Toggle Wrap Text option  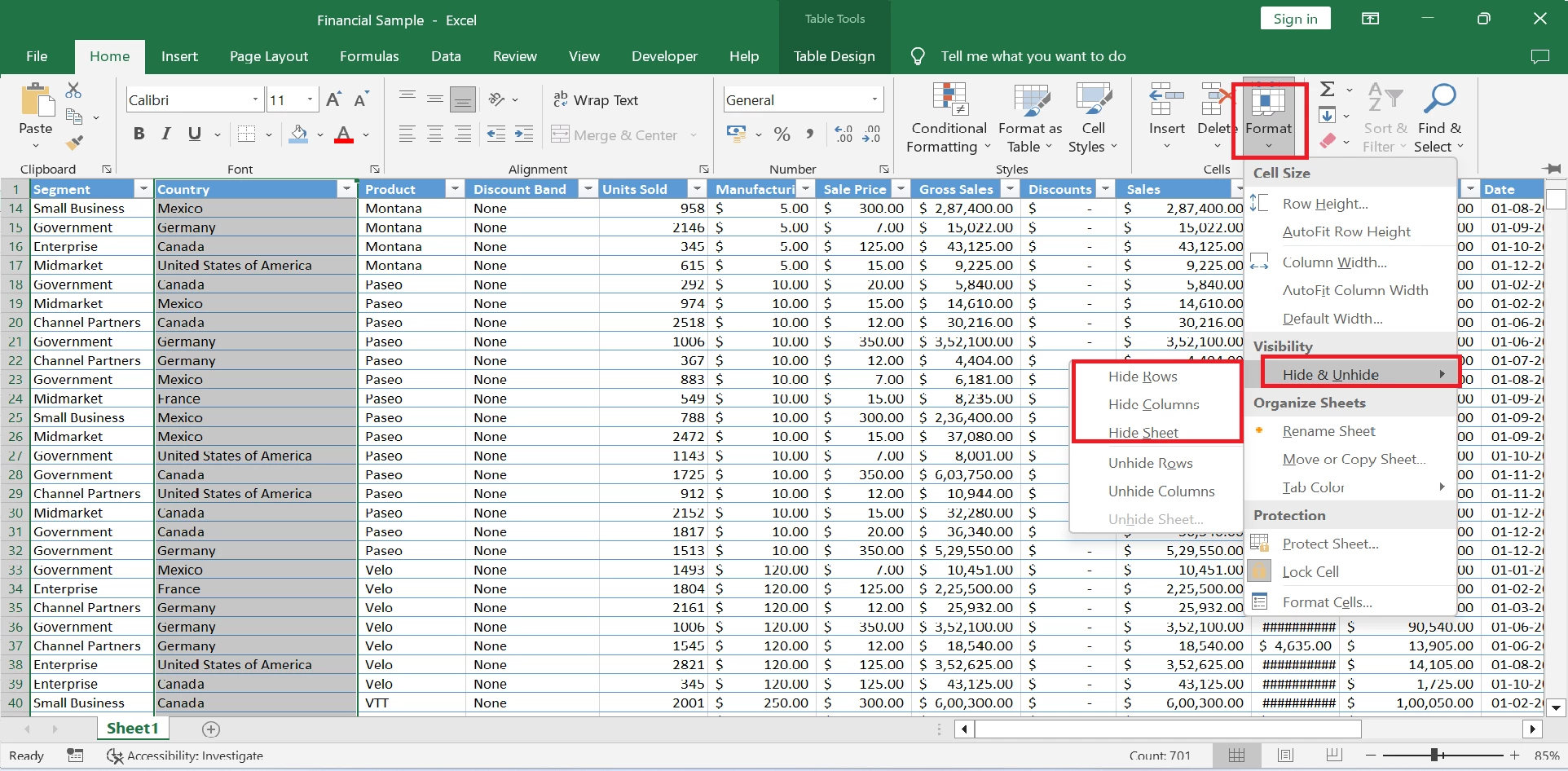coord(596,100)
